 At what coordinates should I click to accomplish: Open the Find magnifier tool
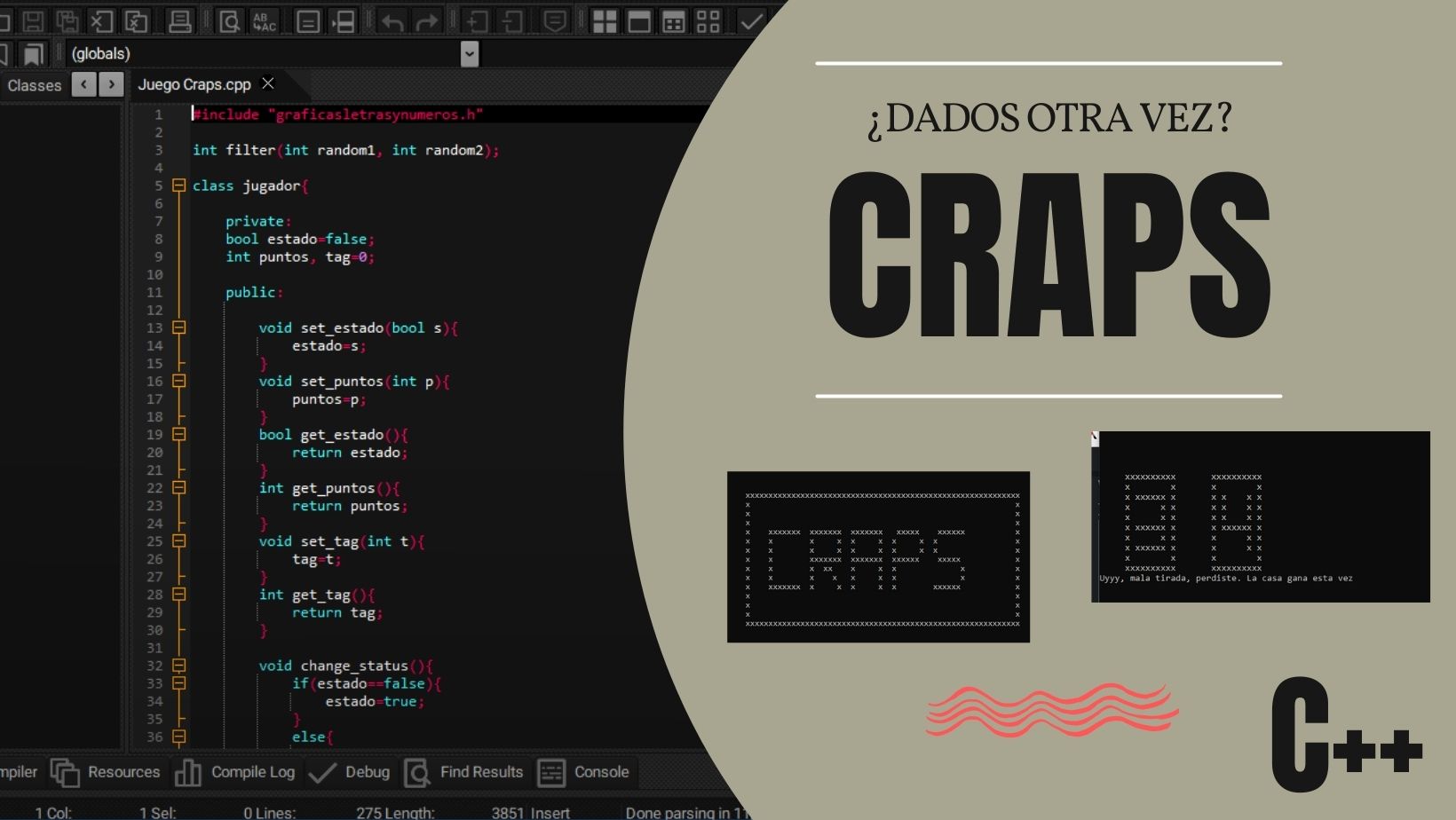click(229, 20)
